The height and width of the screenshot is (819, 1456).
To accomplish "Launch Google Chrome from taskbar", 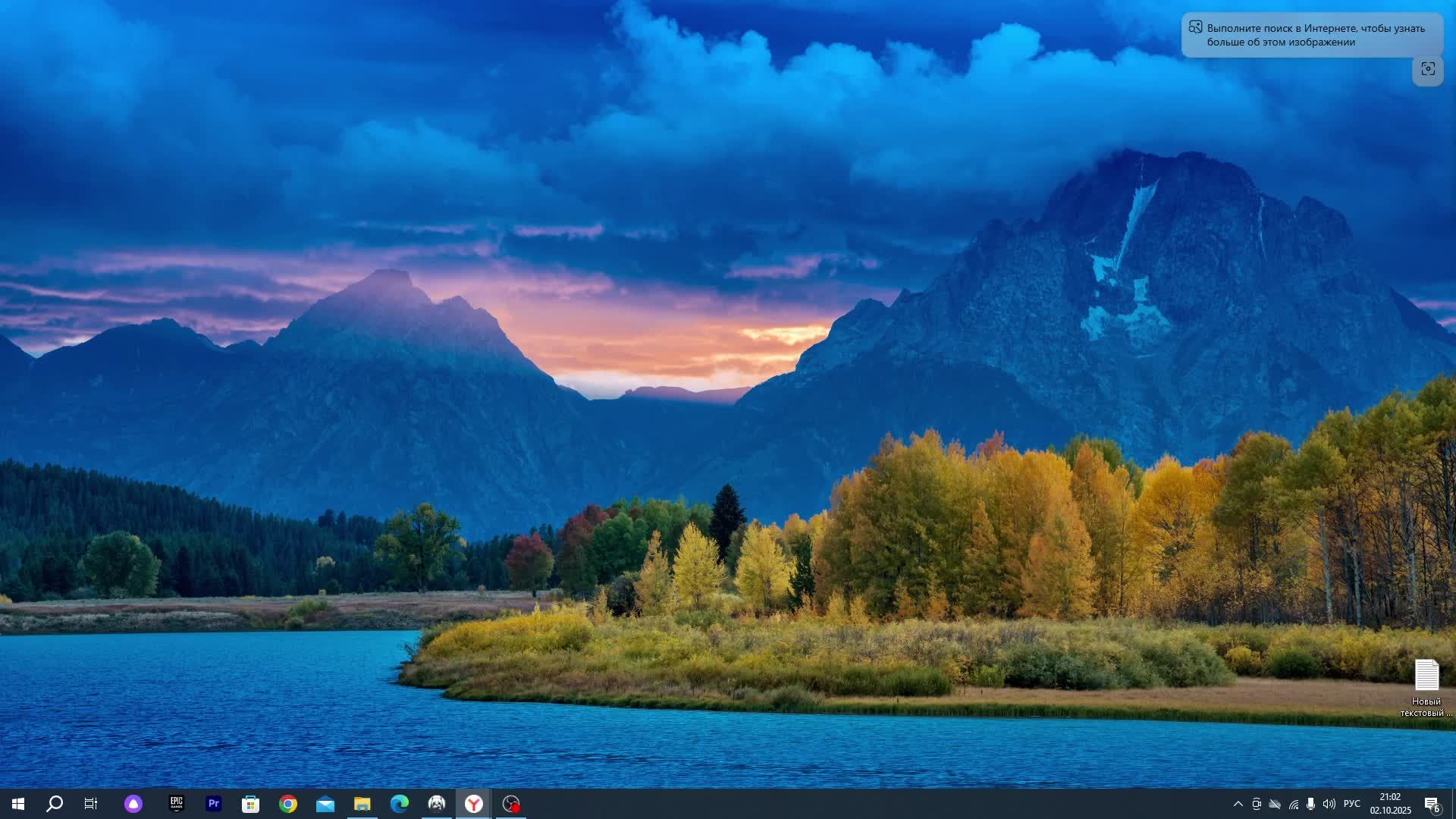I will (288, 804).
